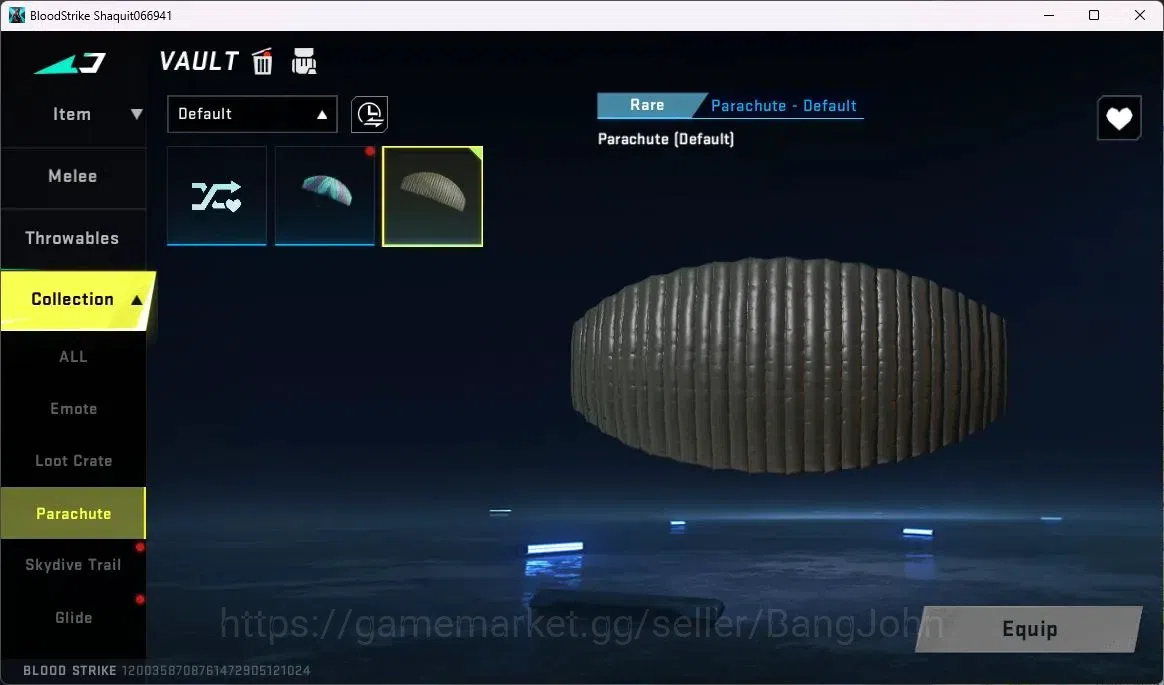Switch to Skydive Trail subcategory
This screenshot has width=1164, height=685.
73,565
